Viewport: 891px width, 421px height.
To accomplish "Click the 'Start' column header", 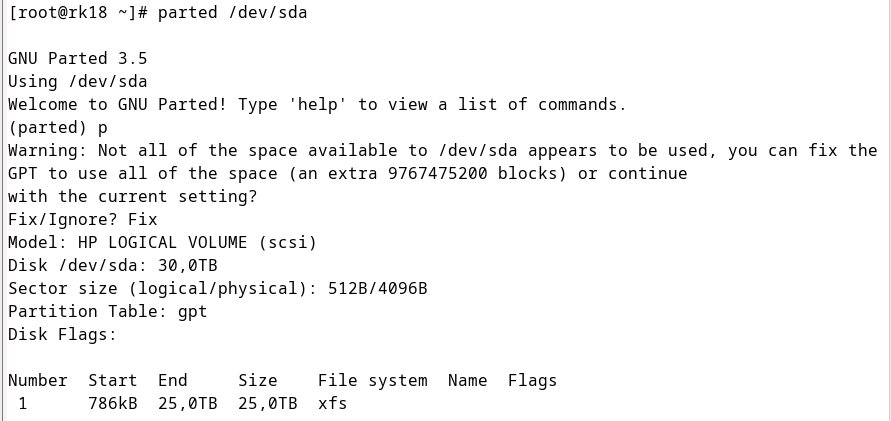I will click(113, 381).
